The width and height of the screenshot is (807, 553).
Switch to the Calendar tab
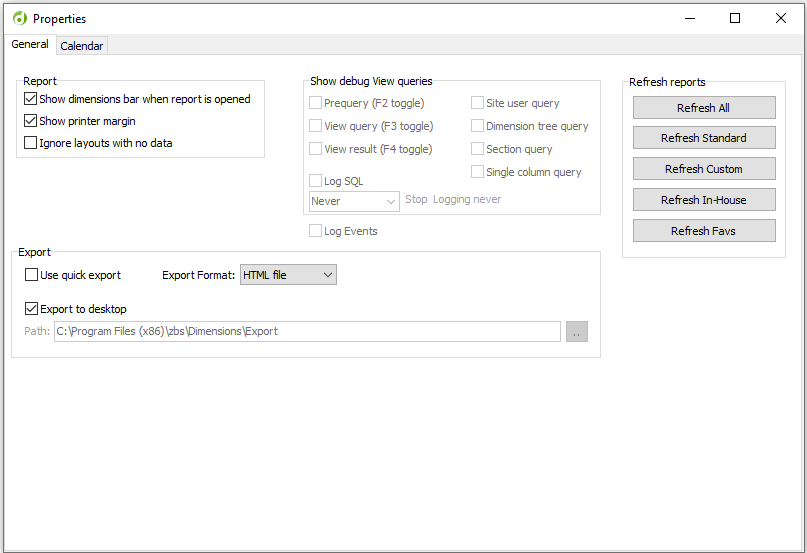click(x=81, y=46)
